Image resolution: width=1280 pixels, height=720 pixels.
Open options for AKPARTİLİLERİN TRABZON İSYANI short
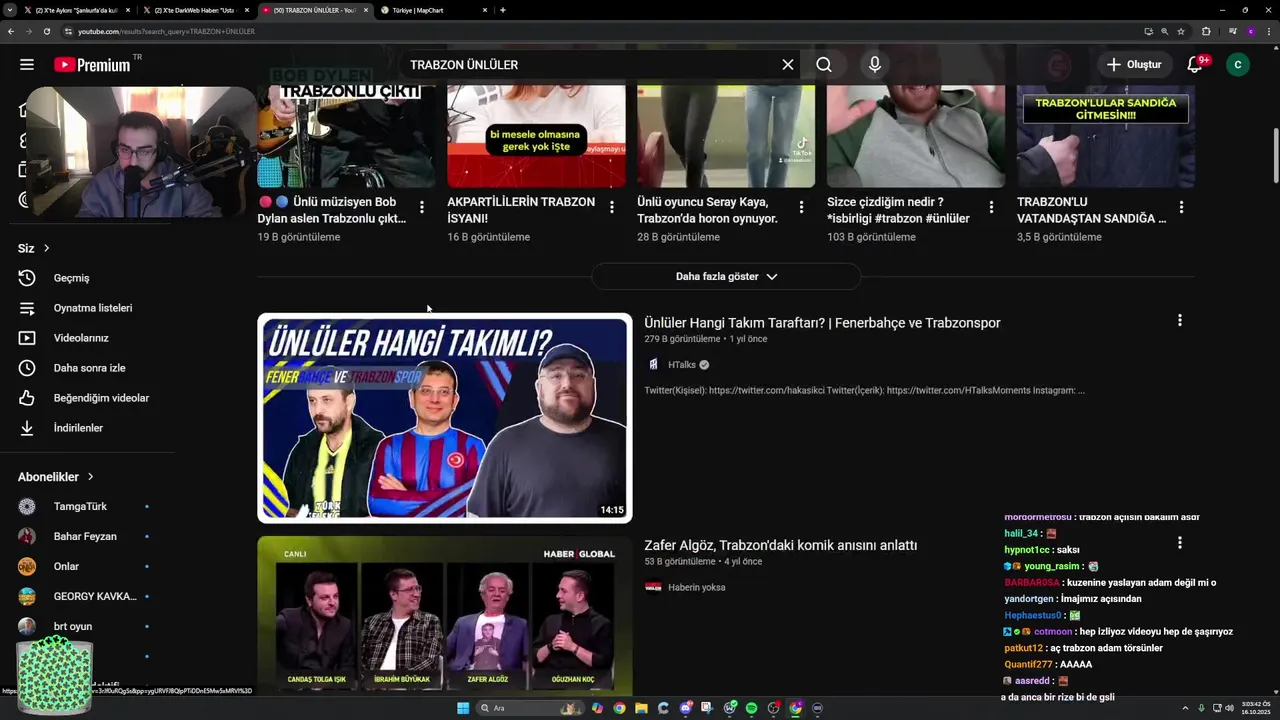pyautogui.click(x=612, y=207)
